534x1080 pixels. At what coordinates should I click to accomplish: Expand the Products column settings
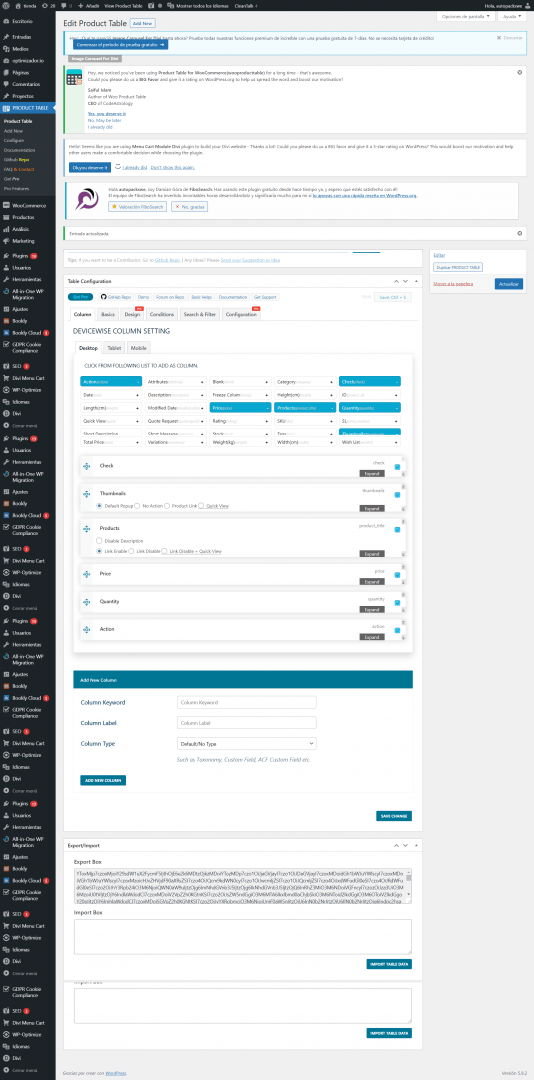tap(371, 554)
